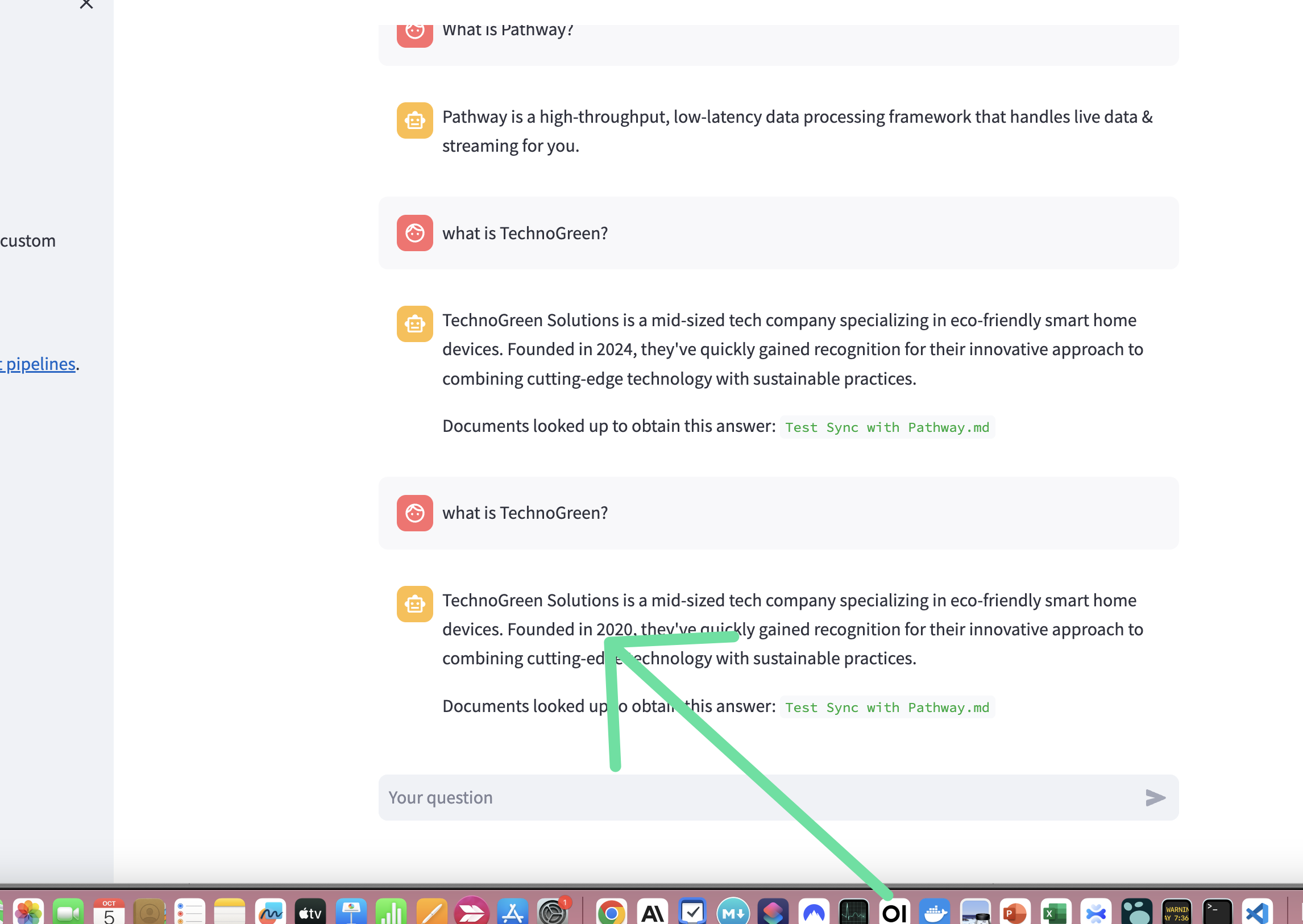Viewport: 1303px width, 924px height.
Task: Launch Visual Studio Code from dock
Action: tap(1257, 912)
